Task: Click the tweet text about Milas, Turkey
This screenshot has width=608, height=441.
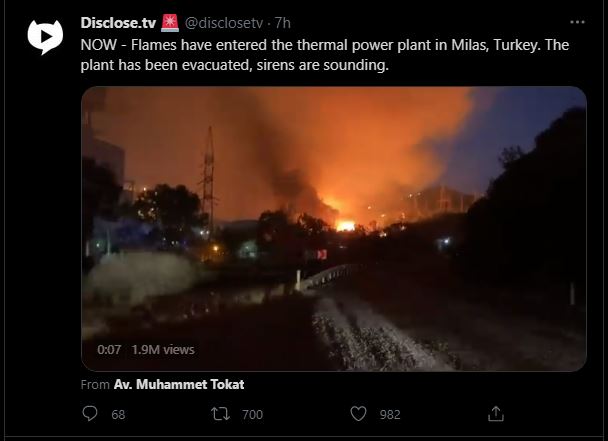Action: coord(325,55)
